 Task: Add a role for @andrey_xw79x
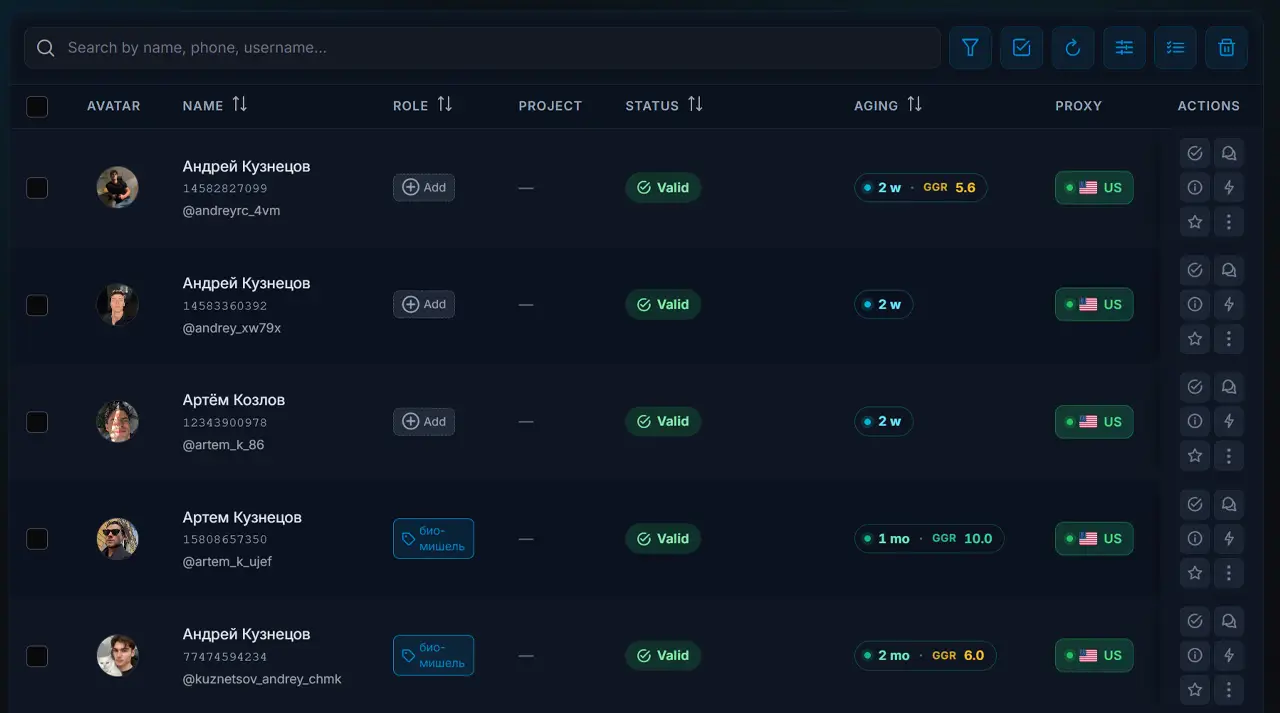(424, 304)
